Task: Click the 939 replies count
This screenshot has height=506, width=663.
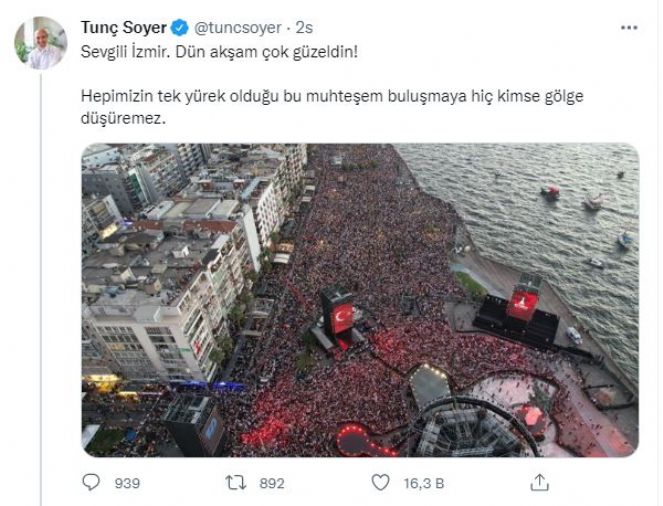Action: click(127, 483)
